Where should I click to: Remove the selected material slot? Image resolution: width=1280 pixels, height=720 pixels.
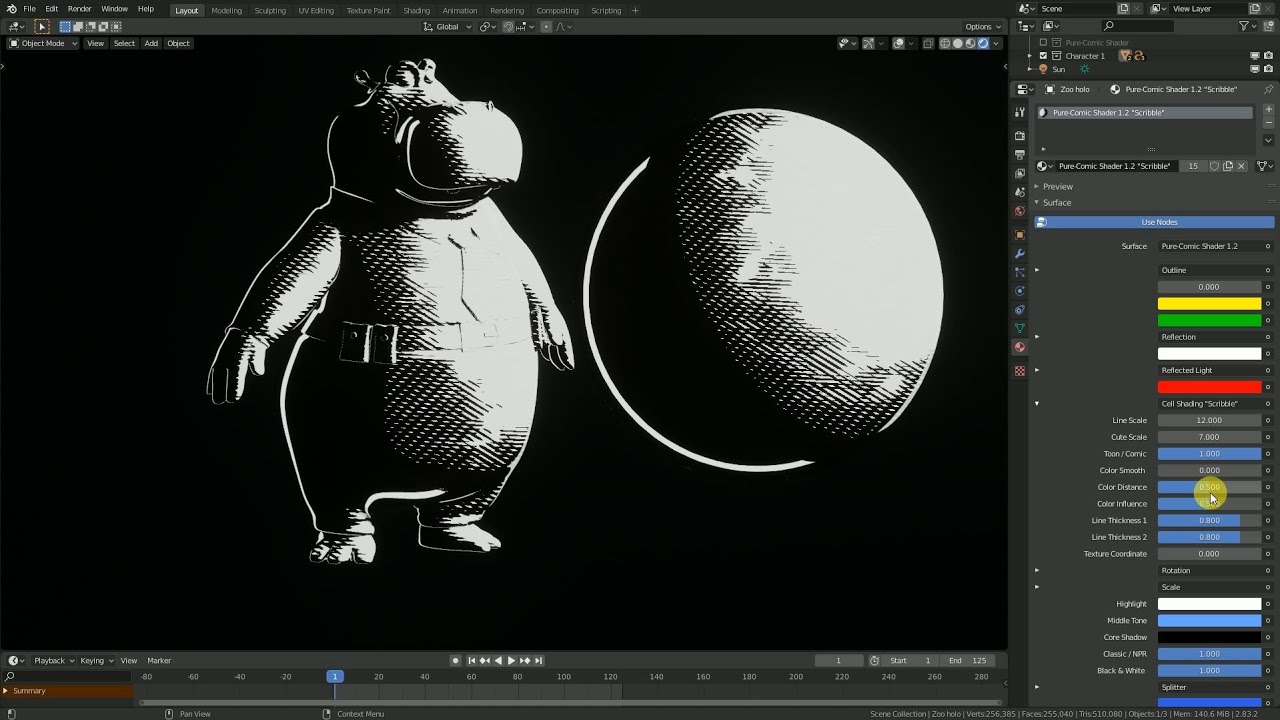1268,124
